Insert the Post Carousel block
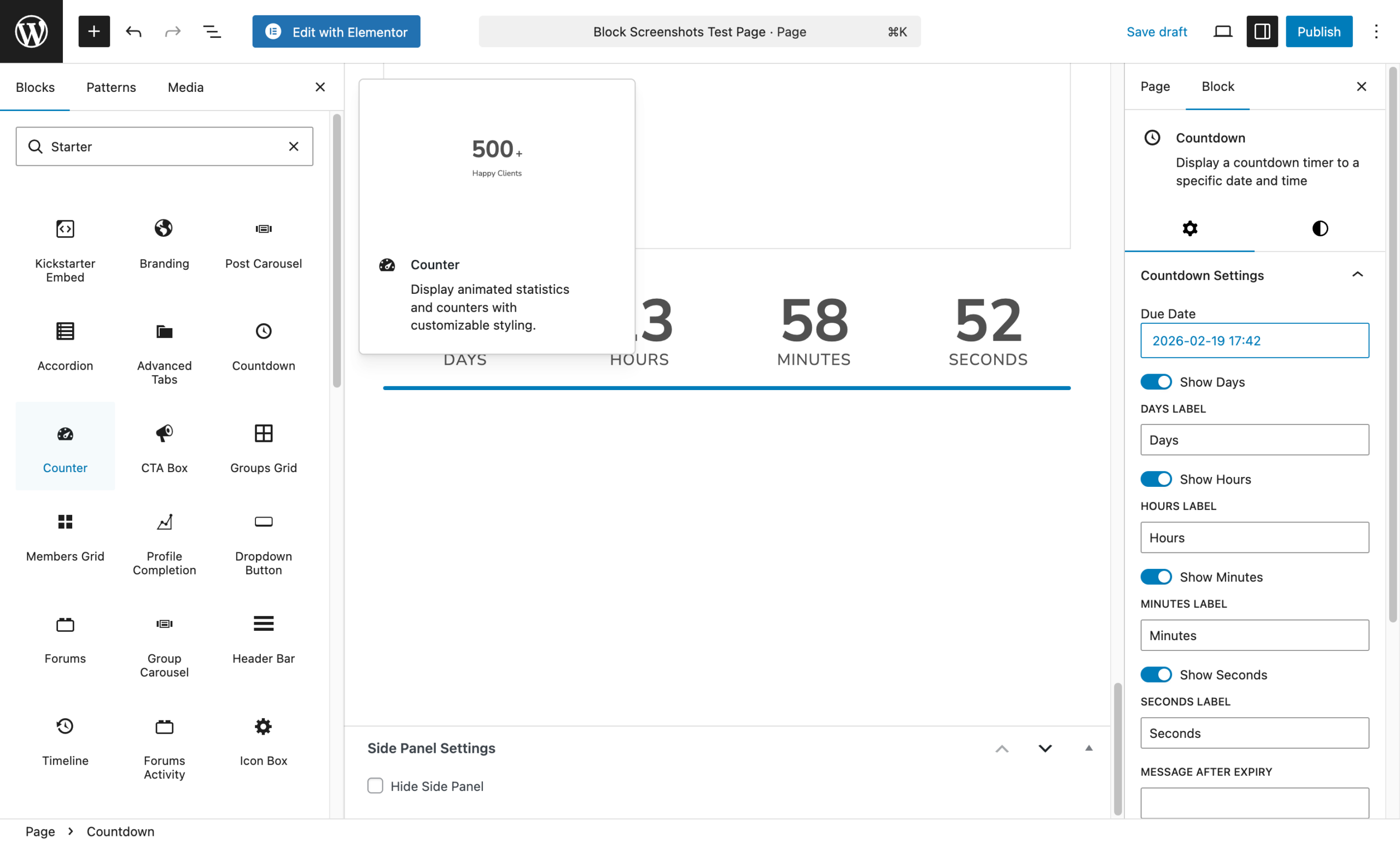Image resolution: width=1400 pixels, height=843 pixels. (264, 245)
